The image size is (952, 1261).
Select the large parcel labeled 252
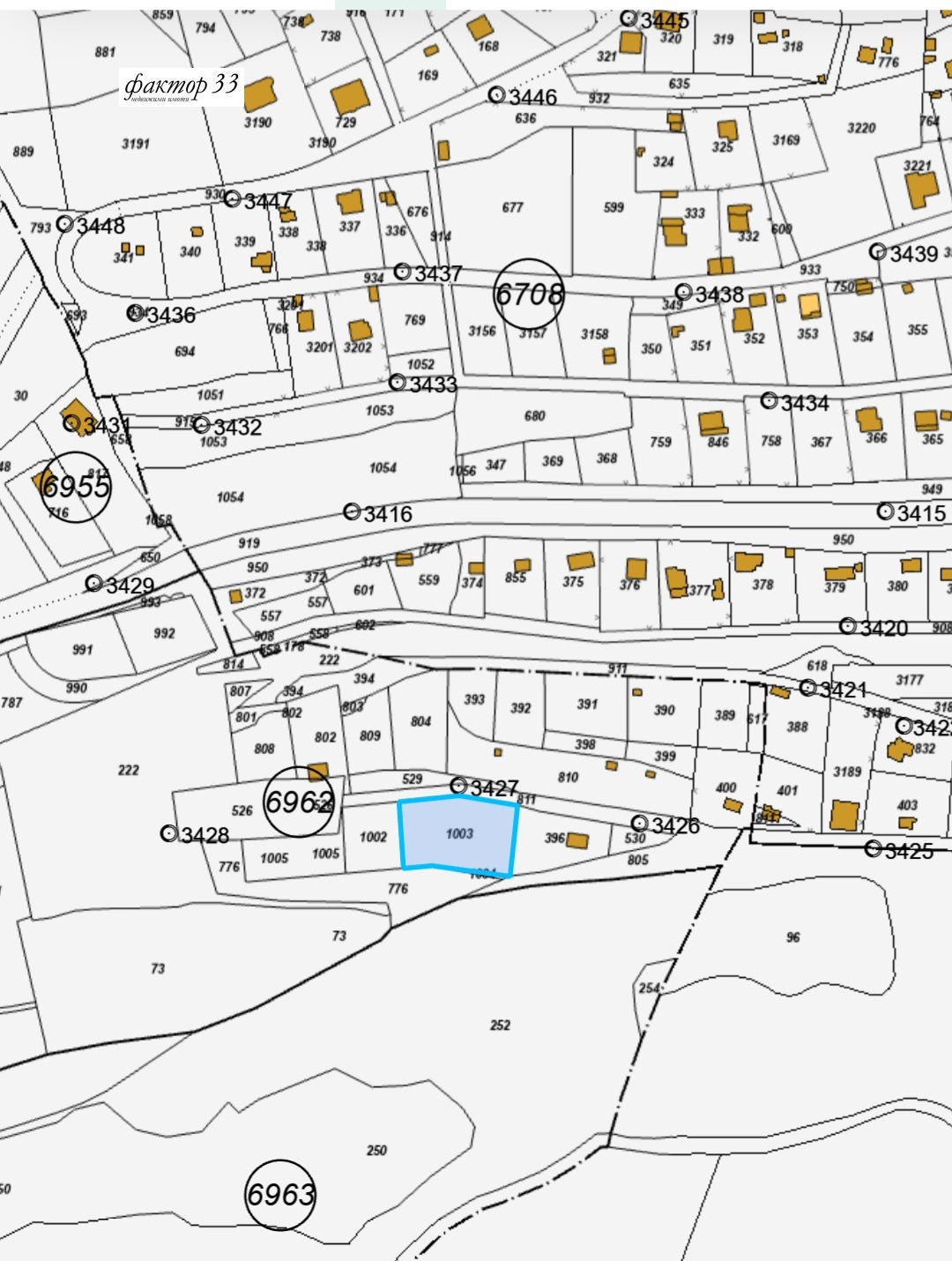click(500, 1025)
